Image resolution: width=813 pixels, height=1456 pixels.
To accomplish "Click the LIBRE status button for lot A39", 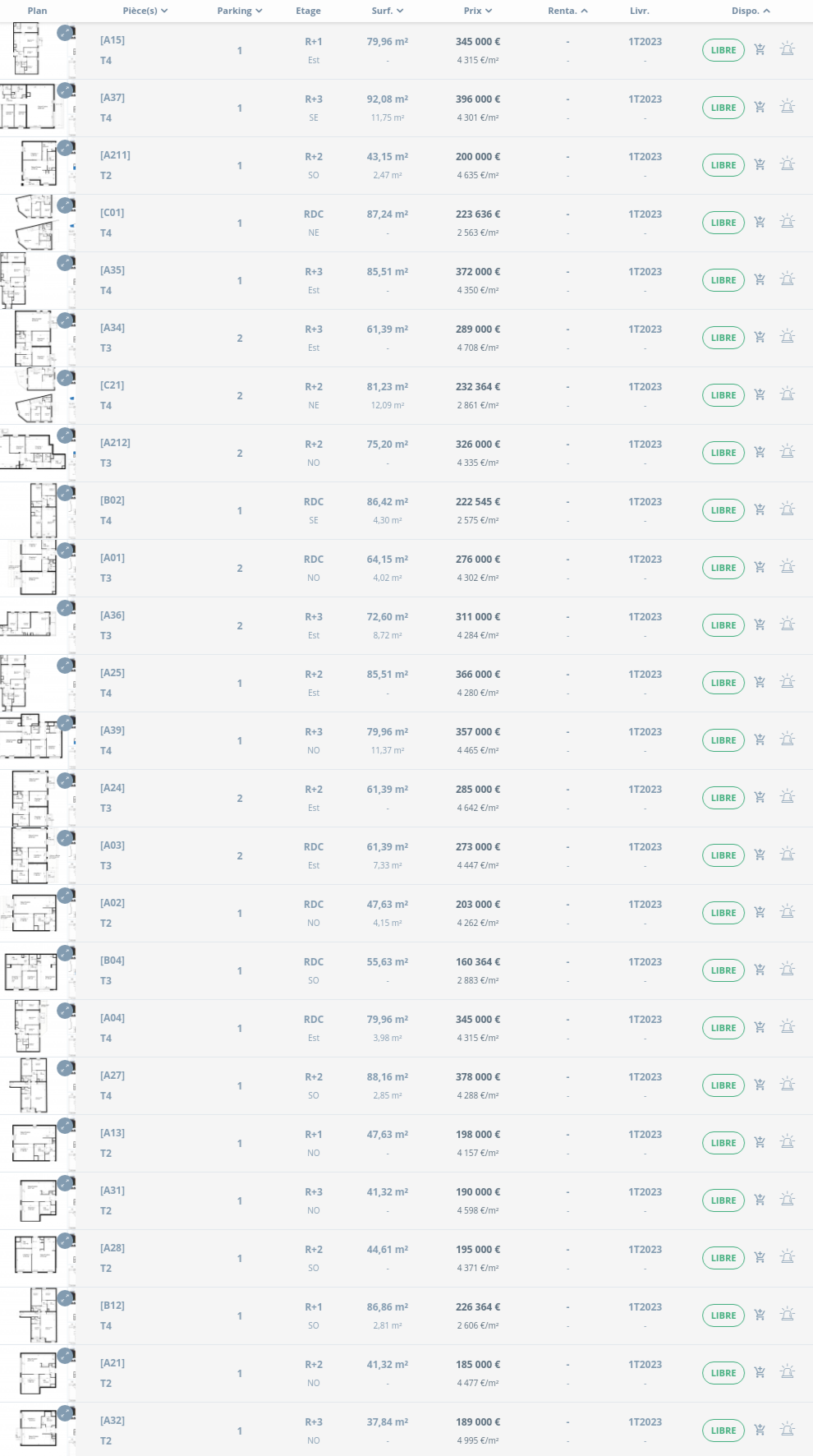I will point(723,740).
